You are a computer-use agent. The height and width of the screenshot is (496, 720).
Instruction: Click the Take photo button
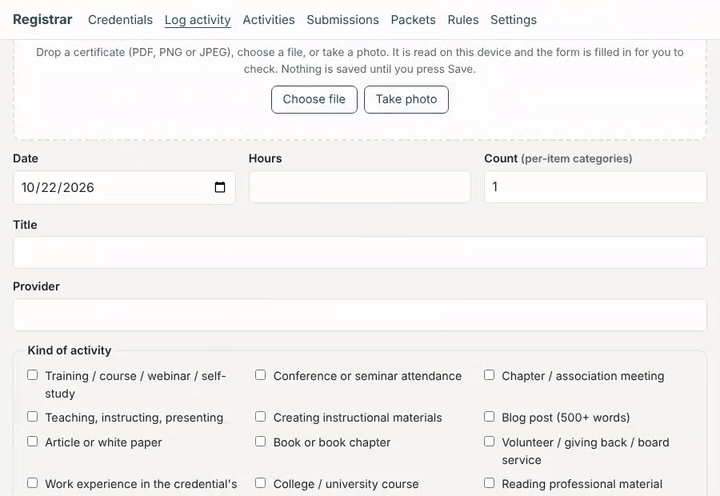(406, 99)
